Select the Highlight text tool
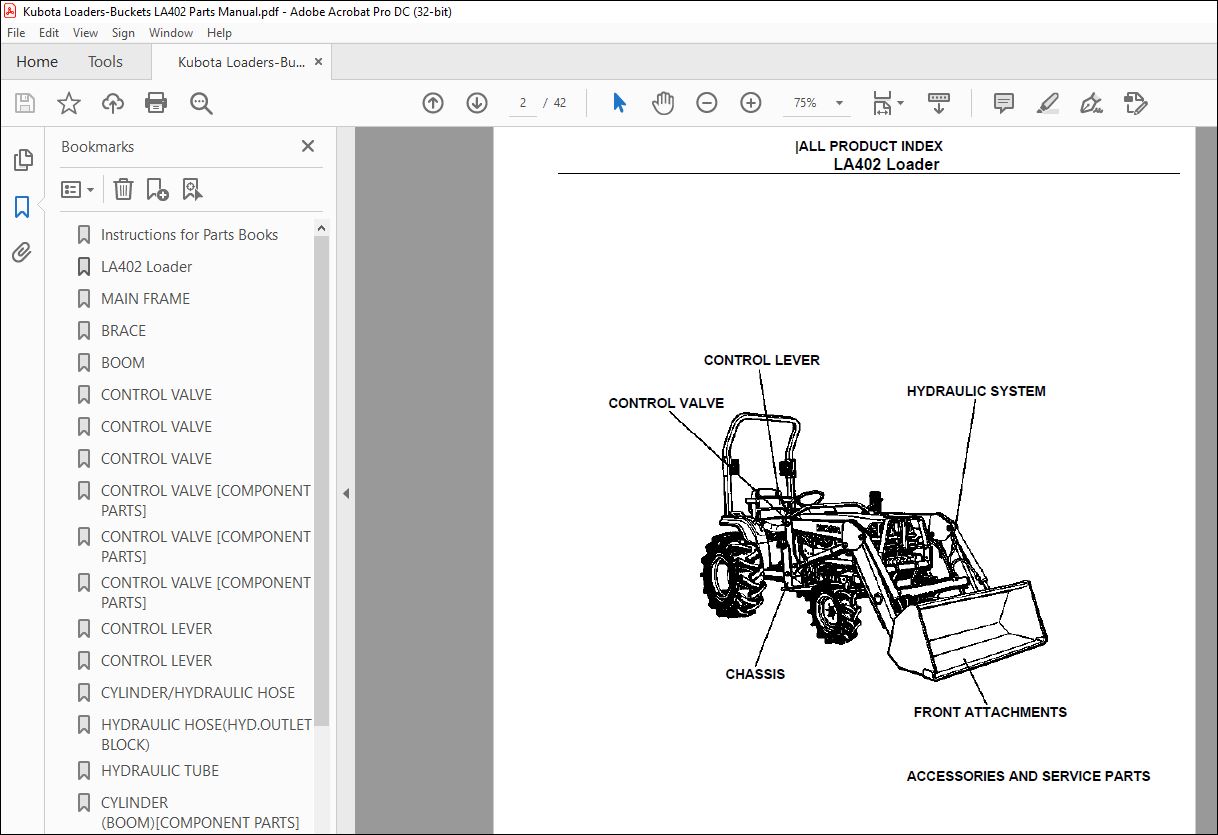This screenshot has height=835, width=1218. [1047, 103]
